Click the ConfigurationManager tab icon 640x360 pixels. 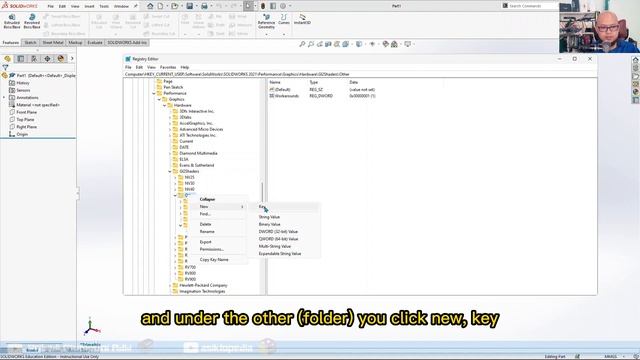[34, 59]
